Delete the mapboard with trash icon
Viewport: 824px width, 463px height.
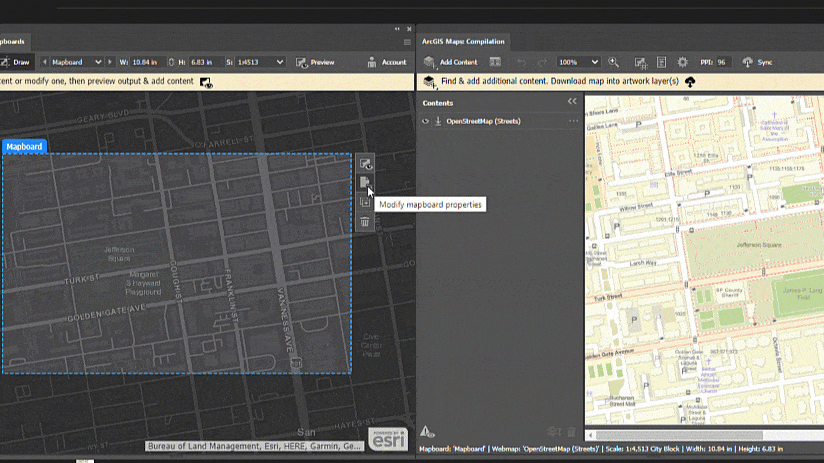click(365, 222)
